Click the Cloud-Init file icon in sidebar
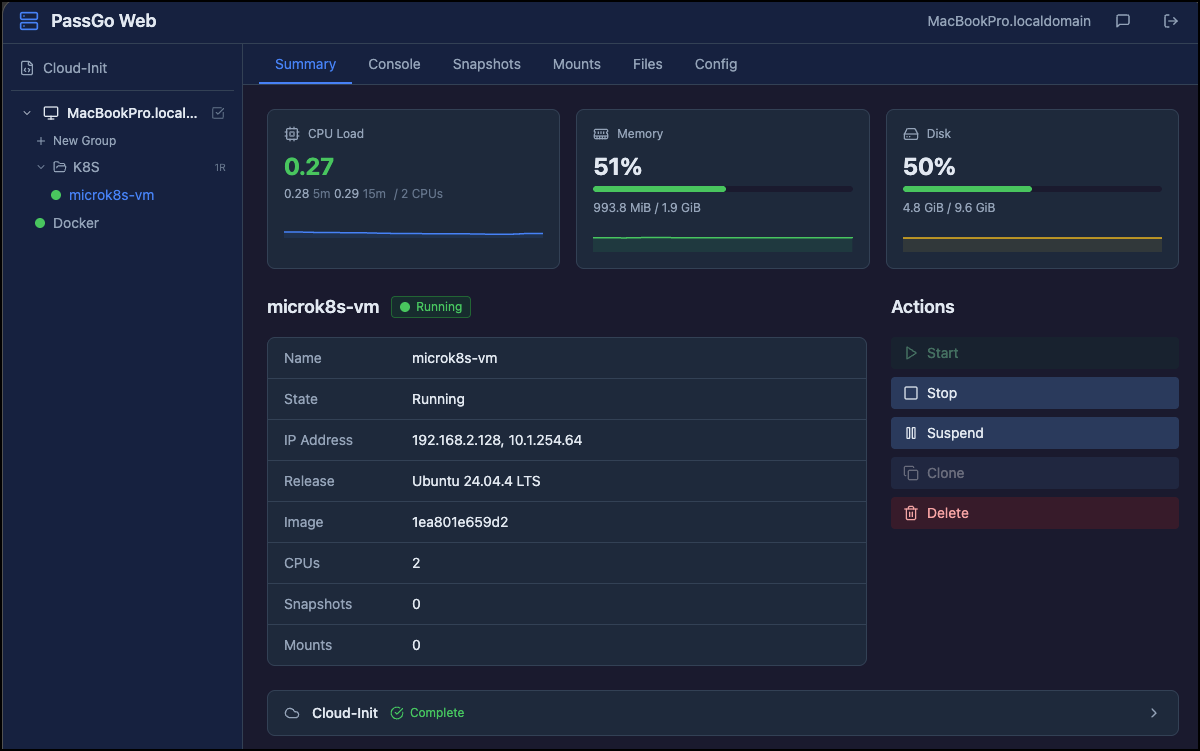The image size is (1200, 751). tap(27, 68)
